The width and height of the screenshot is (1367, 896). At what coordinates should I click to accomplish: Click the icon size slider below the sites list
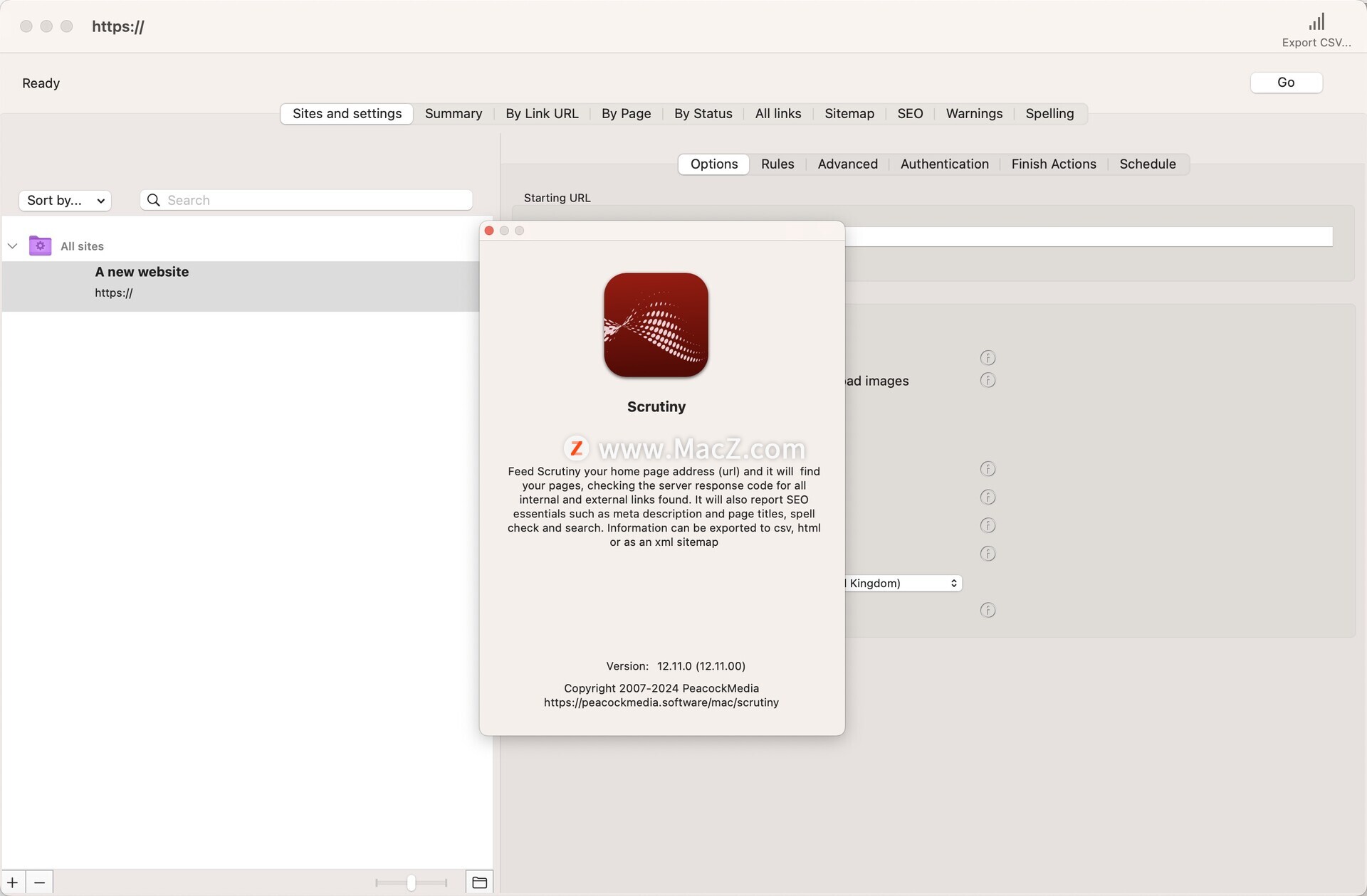point(412,882)
